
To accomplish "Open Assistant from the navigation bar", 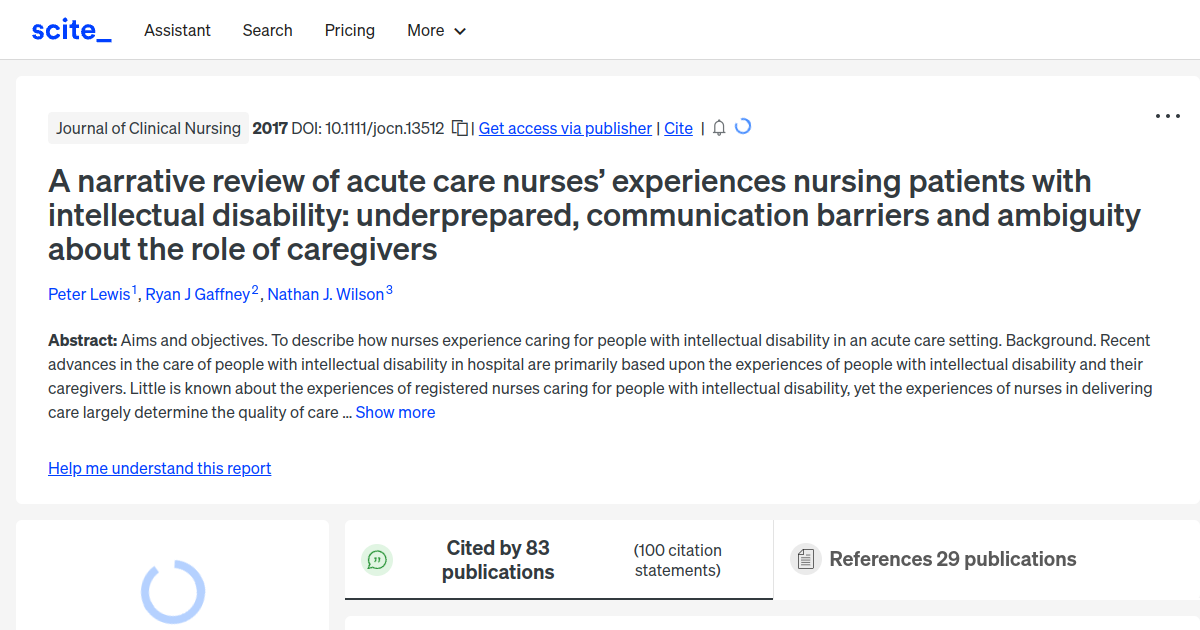I will (177, 31).
